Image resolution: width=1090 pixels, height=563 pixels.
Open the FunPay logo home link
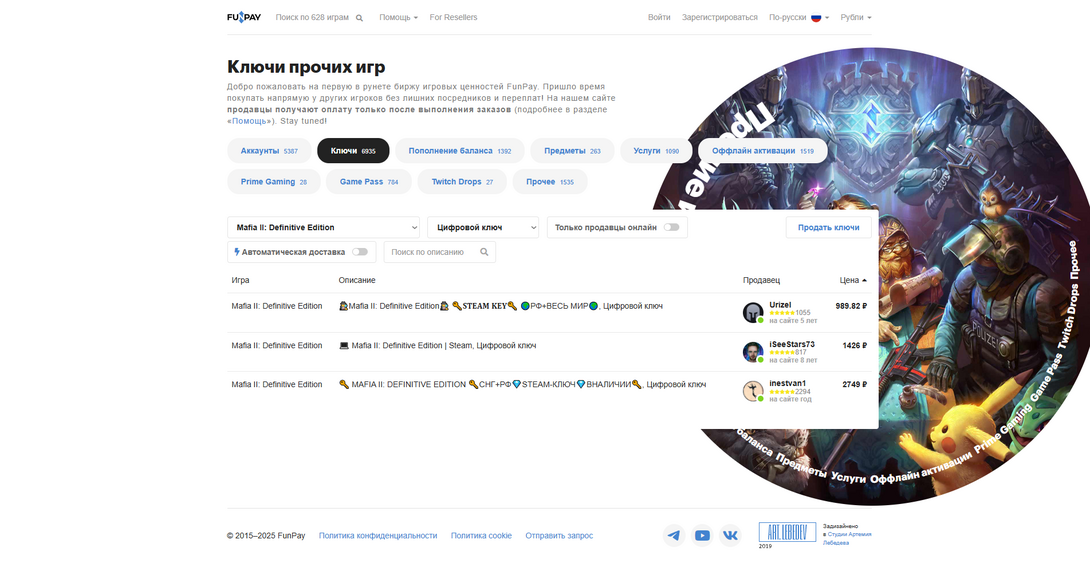click(x=244, y=17)
